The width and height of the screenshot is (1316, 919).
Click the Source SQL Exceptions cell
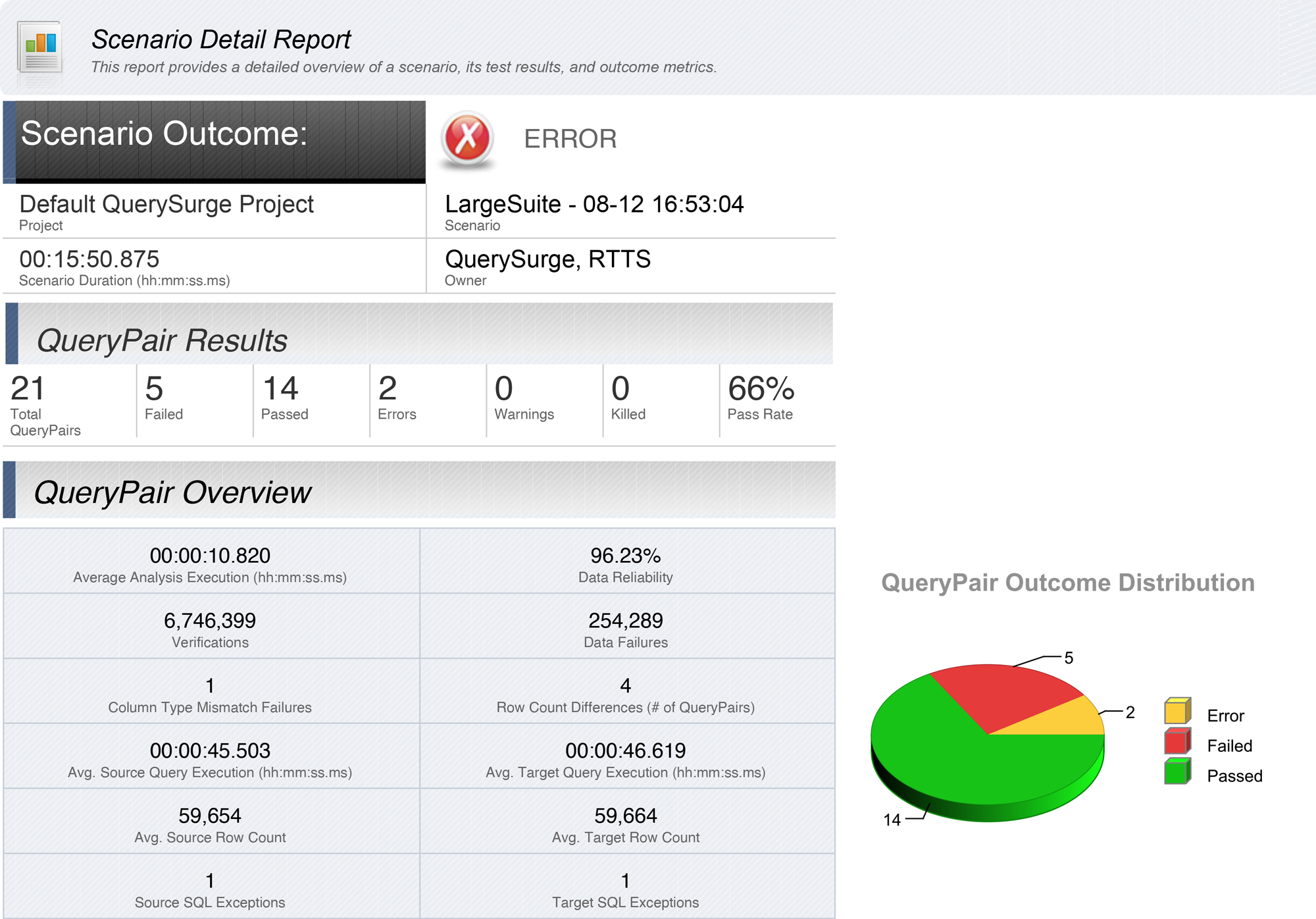coord(210,889)
